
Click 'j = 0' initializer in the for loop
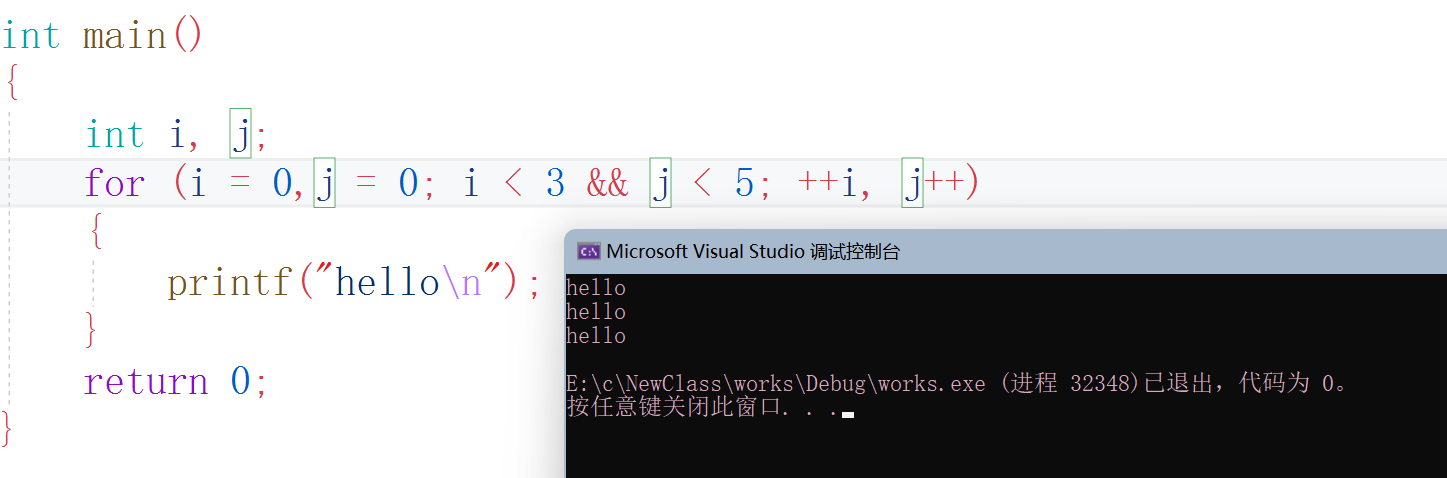tap(366, 184)
